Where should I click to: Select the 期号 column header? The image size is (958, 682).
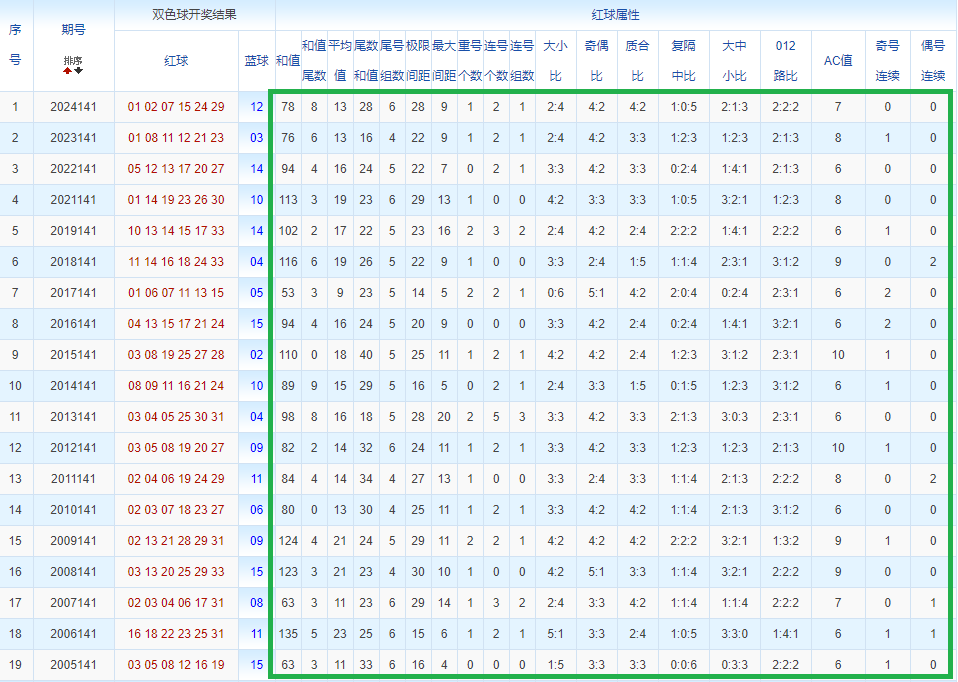coord(73,30)
